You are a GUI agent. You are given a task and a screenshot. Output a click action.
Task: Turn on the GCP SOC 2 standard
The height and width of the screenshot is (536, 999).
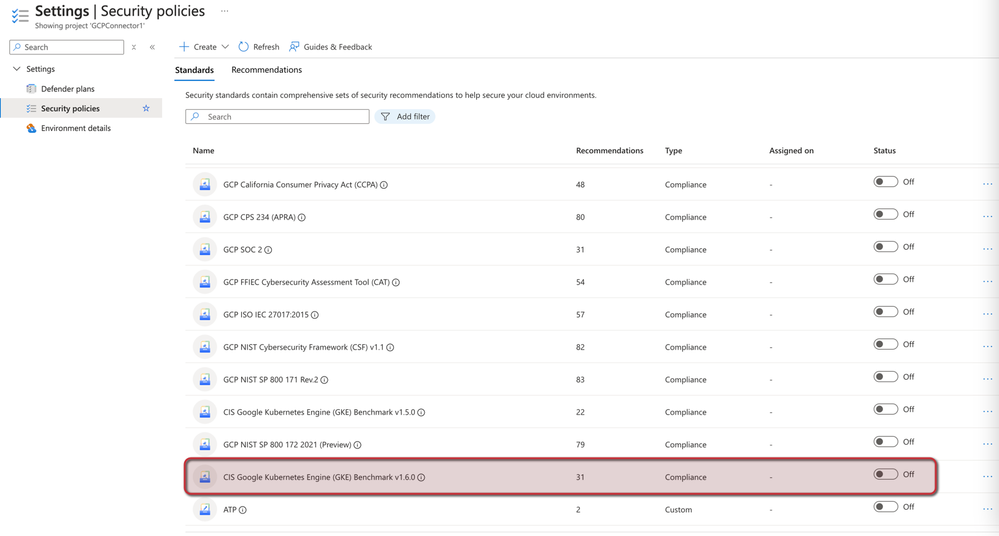[886, 247]
